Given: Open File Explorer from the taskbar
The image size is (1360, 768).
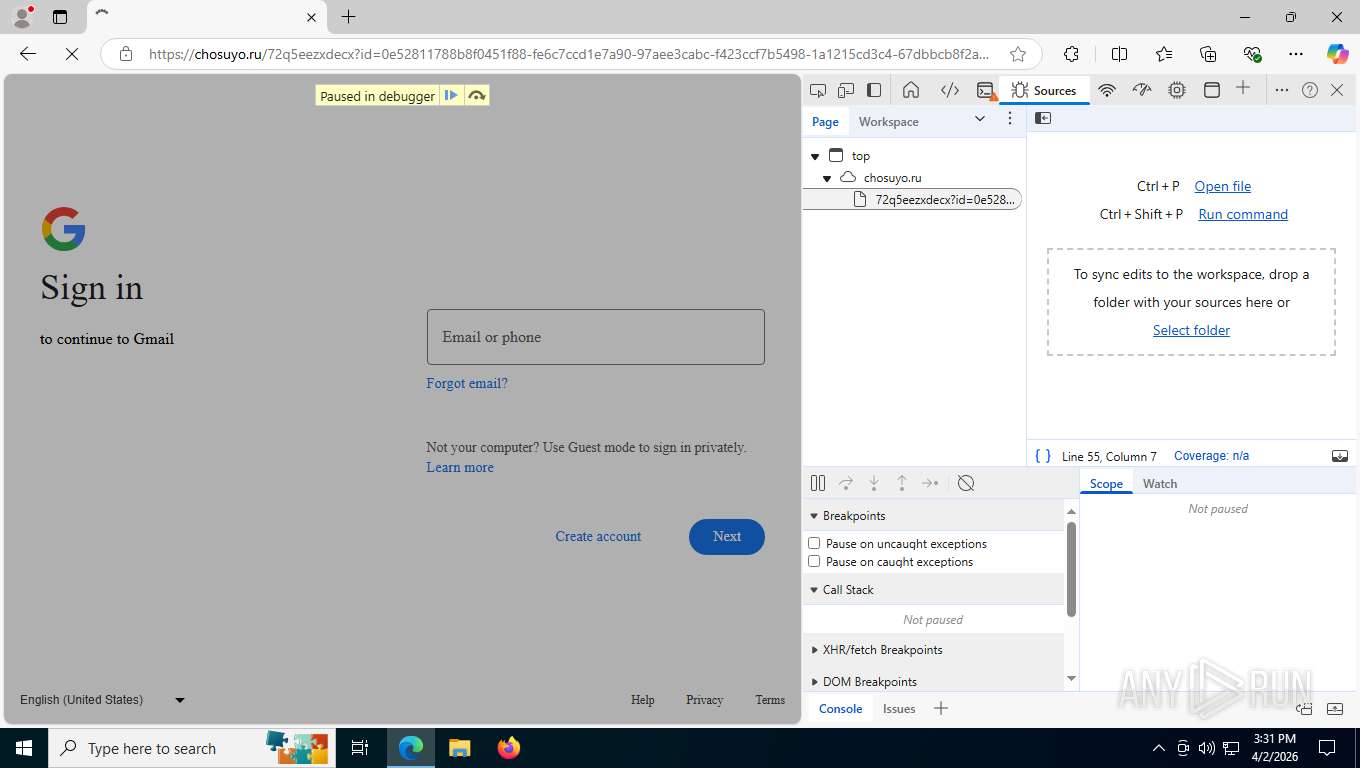Looking at the screenshot, I should tap(459, 748).
